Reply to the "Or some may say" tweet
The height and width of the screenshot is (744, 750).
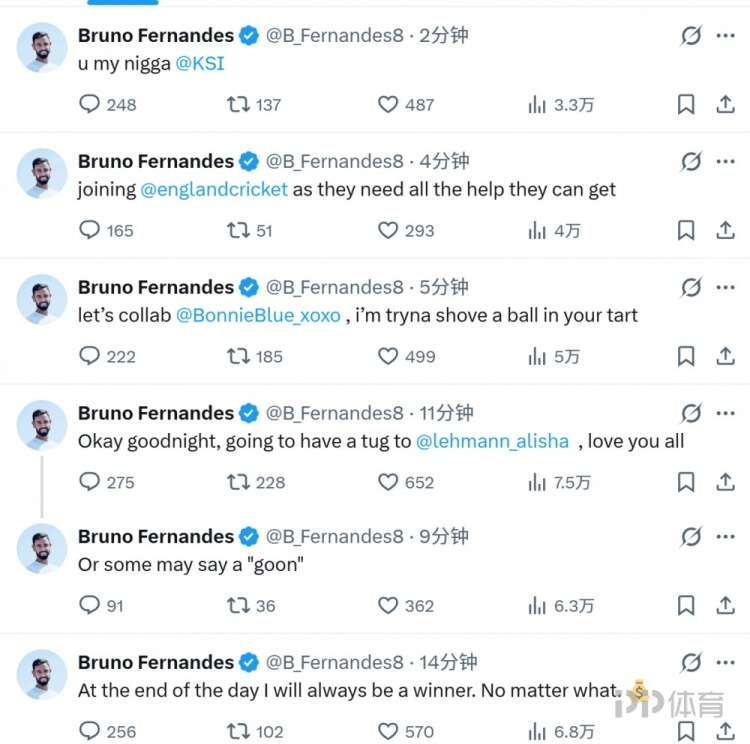(90, 605)
